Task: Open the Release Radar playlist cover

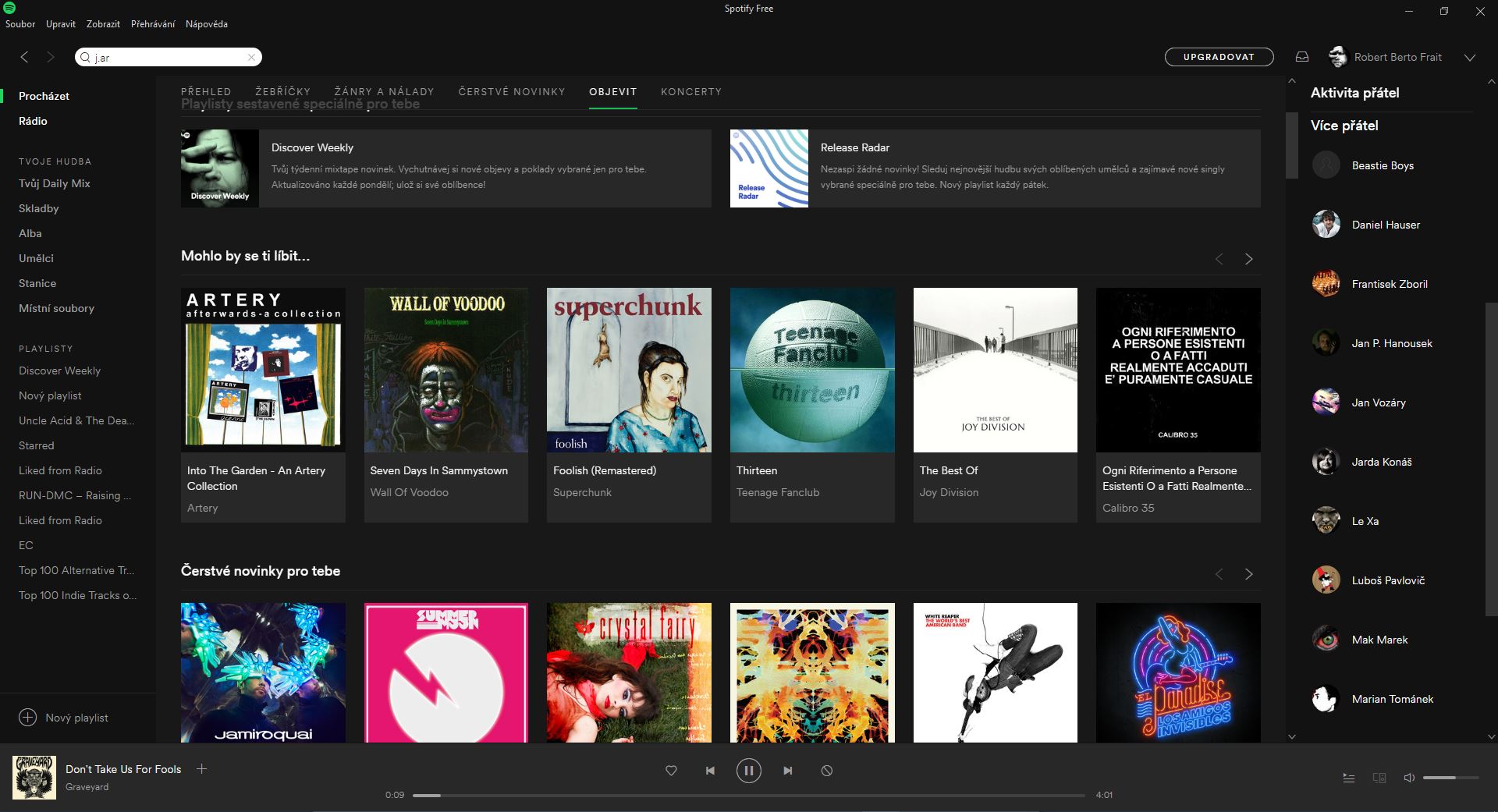Action: click(769, 168)
